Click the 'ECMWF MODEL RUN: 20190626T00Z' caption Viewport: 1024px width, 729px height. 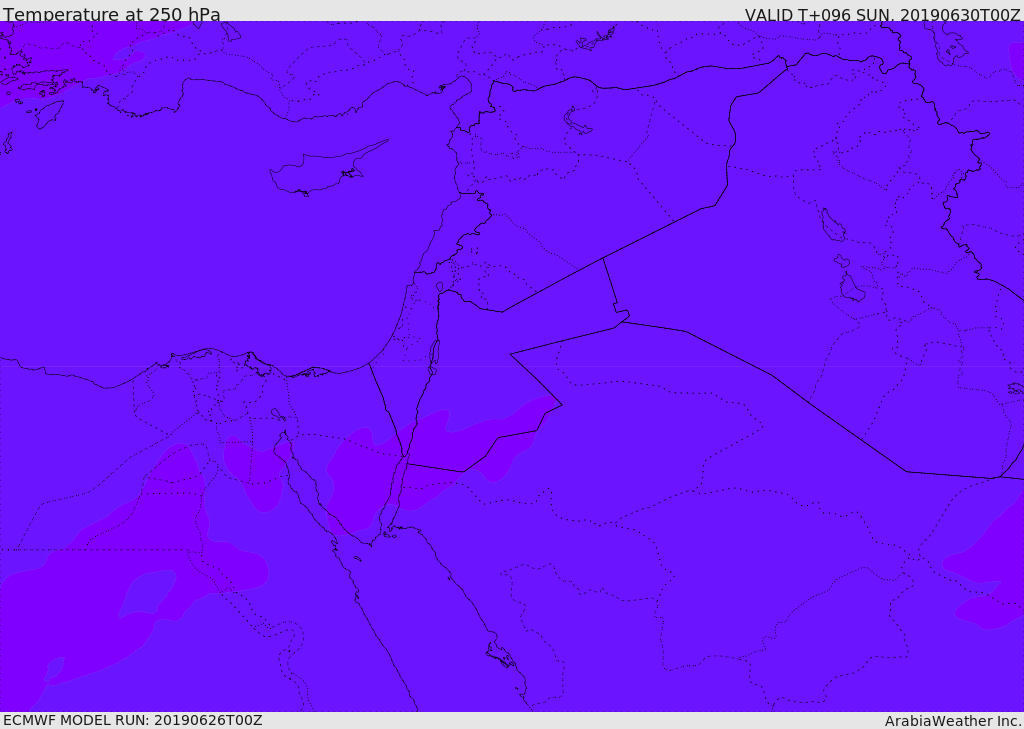[133, 721]
